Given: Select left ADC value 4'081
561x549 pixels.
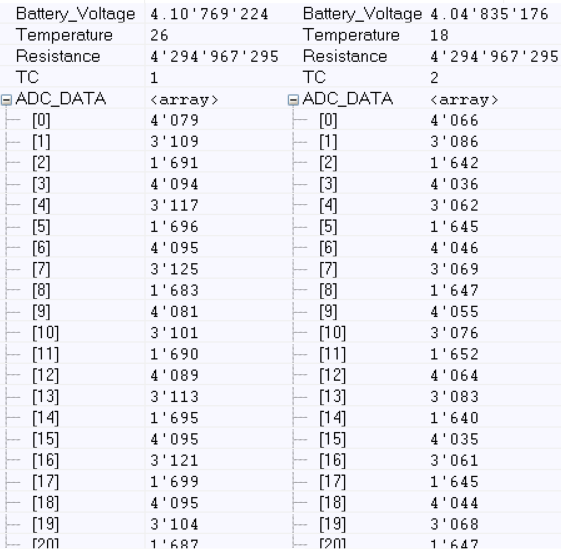Looking at the screenshot, I should [174, 312].
